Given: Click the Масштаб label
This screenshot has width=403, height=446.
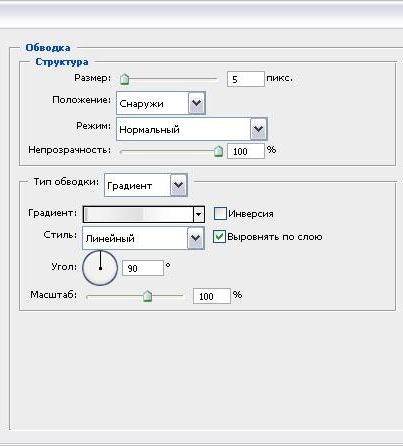Looking at the screenshot, I should pyautogui.click(x=54, y=295).
